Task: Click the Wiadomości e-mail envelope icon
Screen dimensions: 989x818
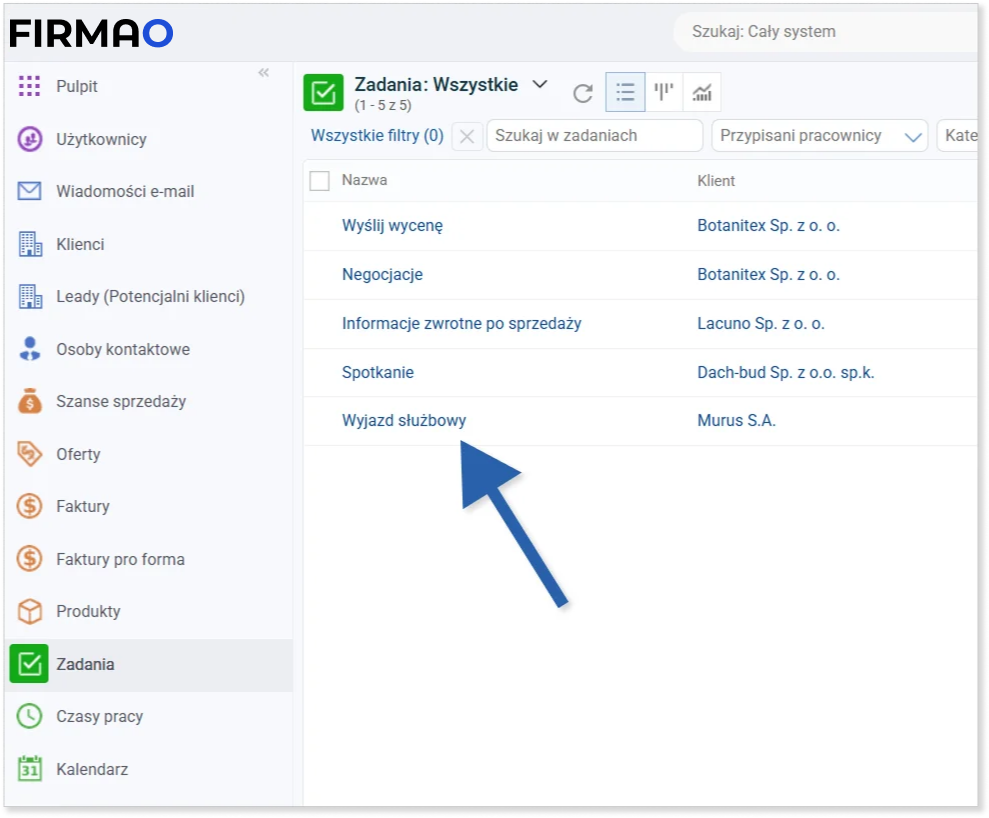Action: pyautogui.click(x=30, y=191)
